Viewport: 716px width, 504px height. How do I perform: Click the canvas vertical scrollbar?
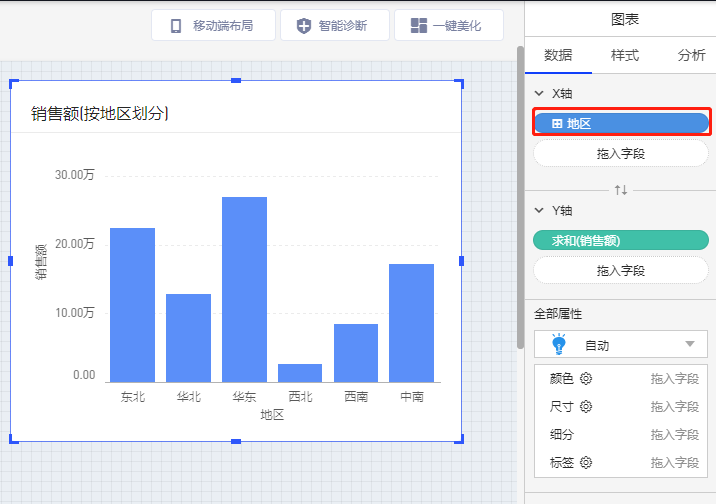[x=520, y=197]
